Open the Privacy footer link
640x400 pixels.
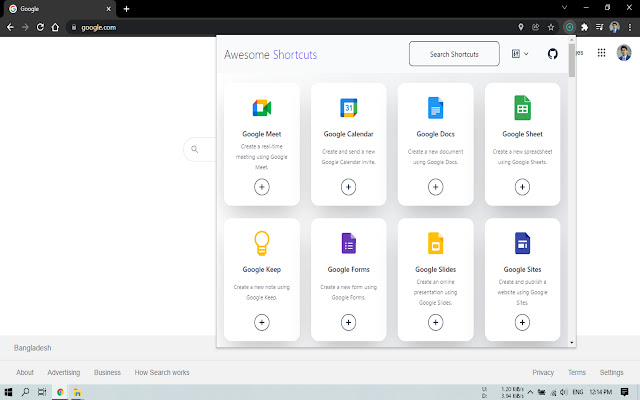[x=543, y=372]
